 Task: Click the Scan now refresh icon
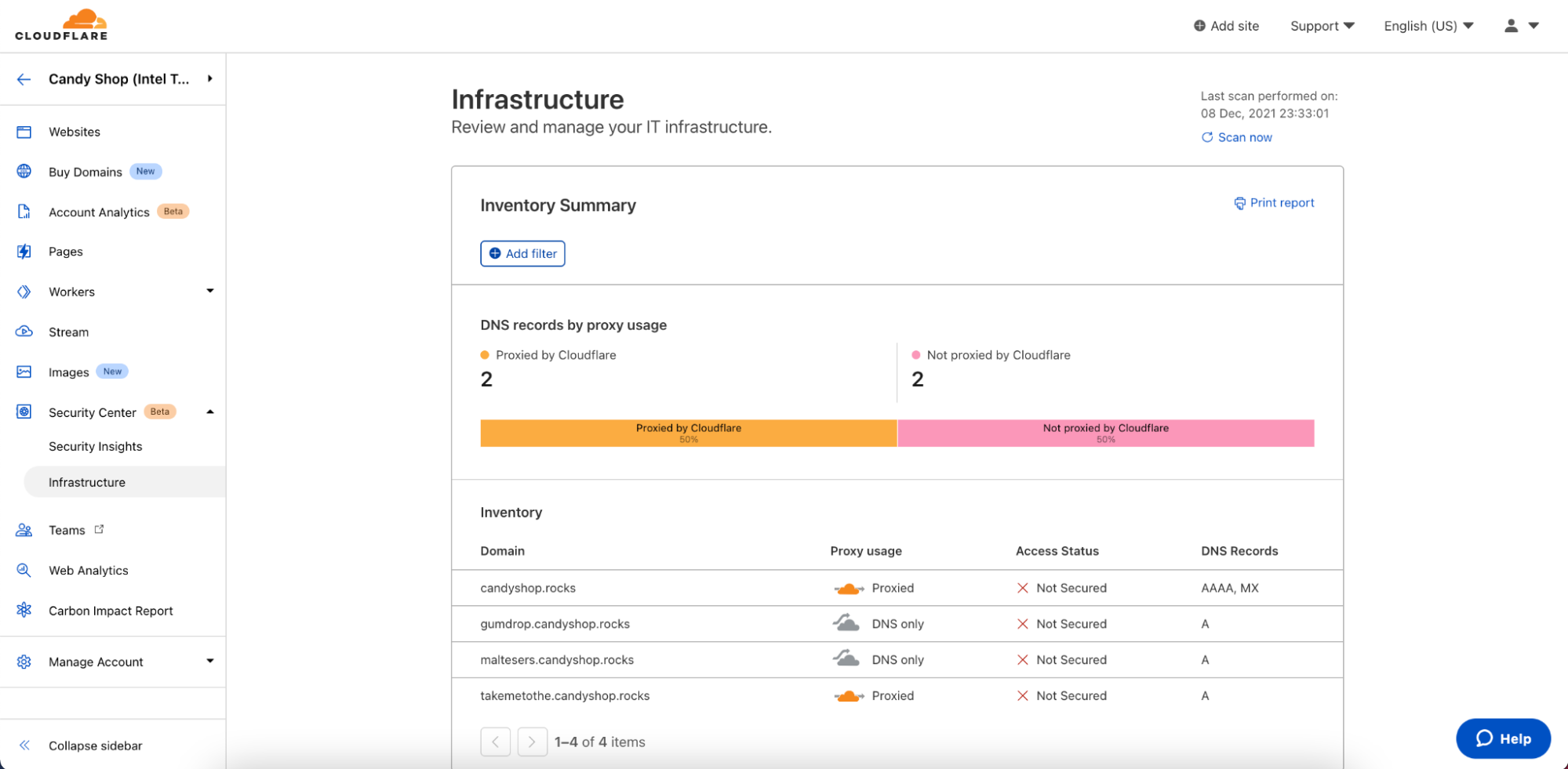tap(1207, 137)
